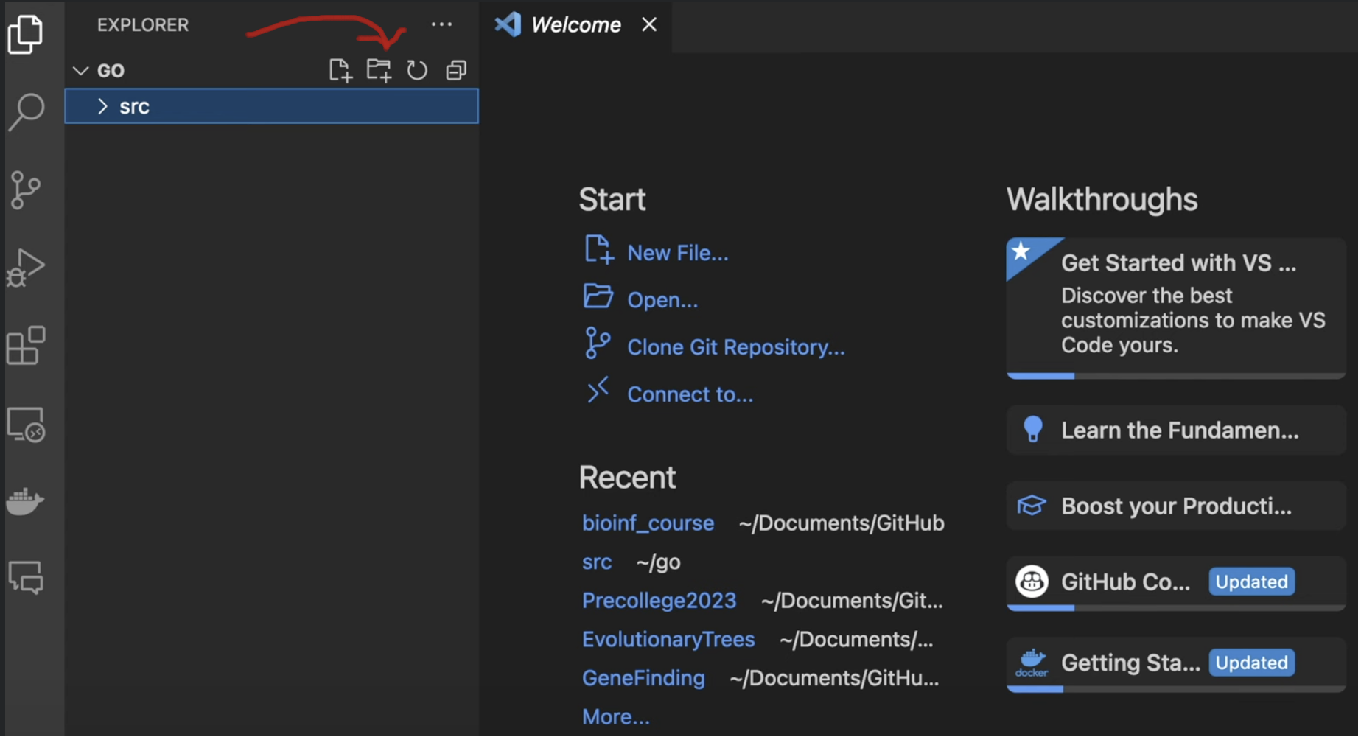The width and height of the screenshot is (1358, 736).
Task: Open the Chat view in activity bar
Action: pyautogui.click(x=26, y=577)
